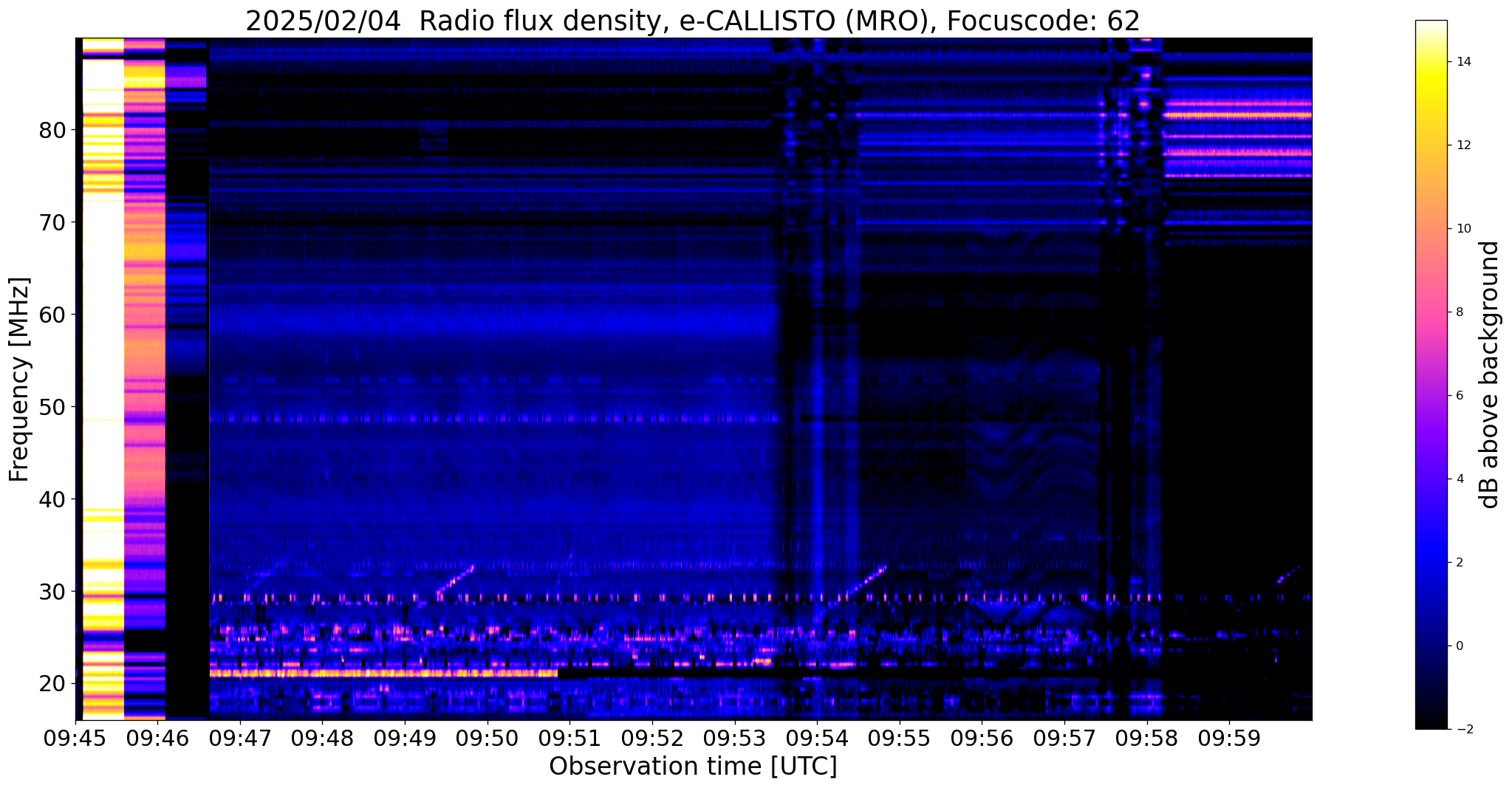Click the 50 MHz frequency tick label
The width and height of the screenshot is (1512, 788).
[52, 408]
